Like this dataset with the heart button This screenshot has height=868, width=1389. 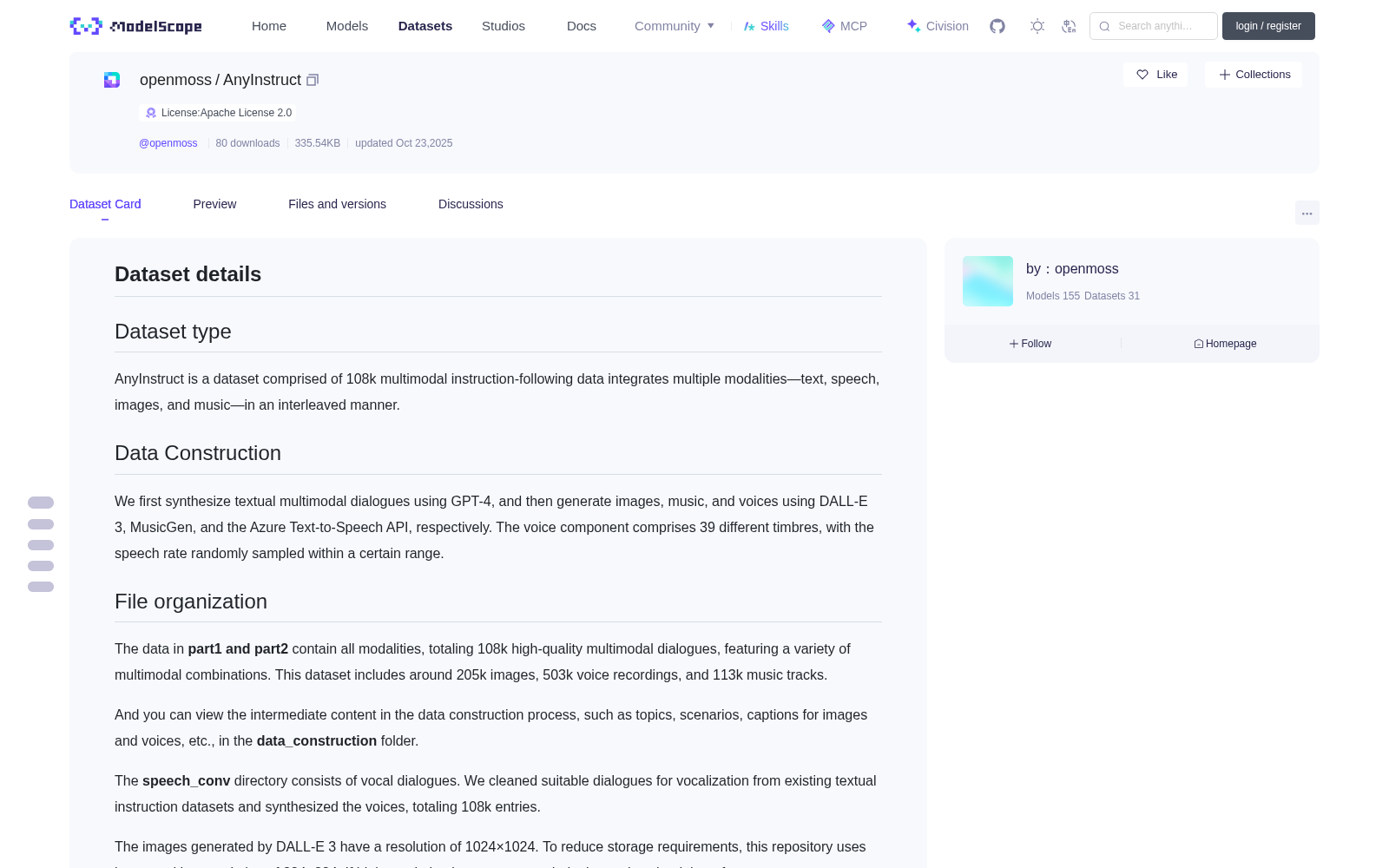pyautogui.click(x=1155, y=75)
